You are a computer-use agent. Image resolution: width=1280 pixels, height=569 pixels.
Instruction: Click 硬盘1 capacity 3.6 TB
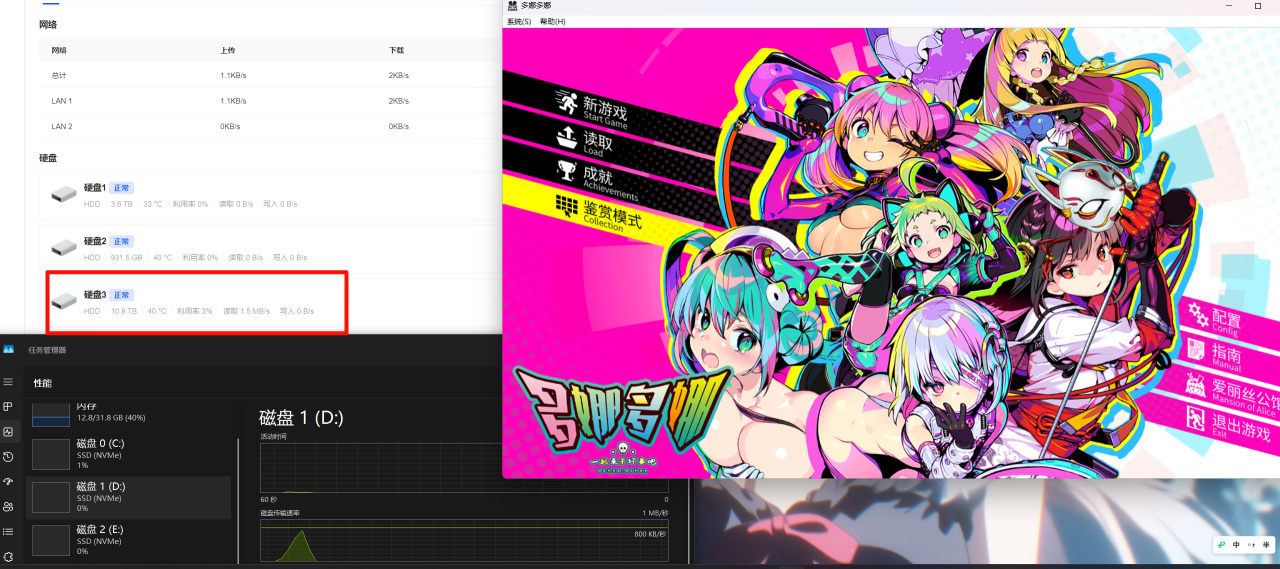coord(121,204)
